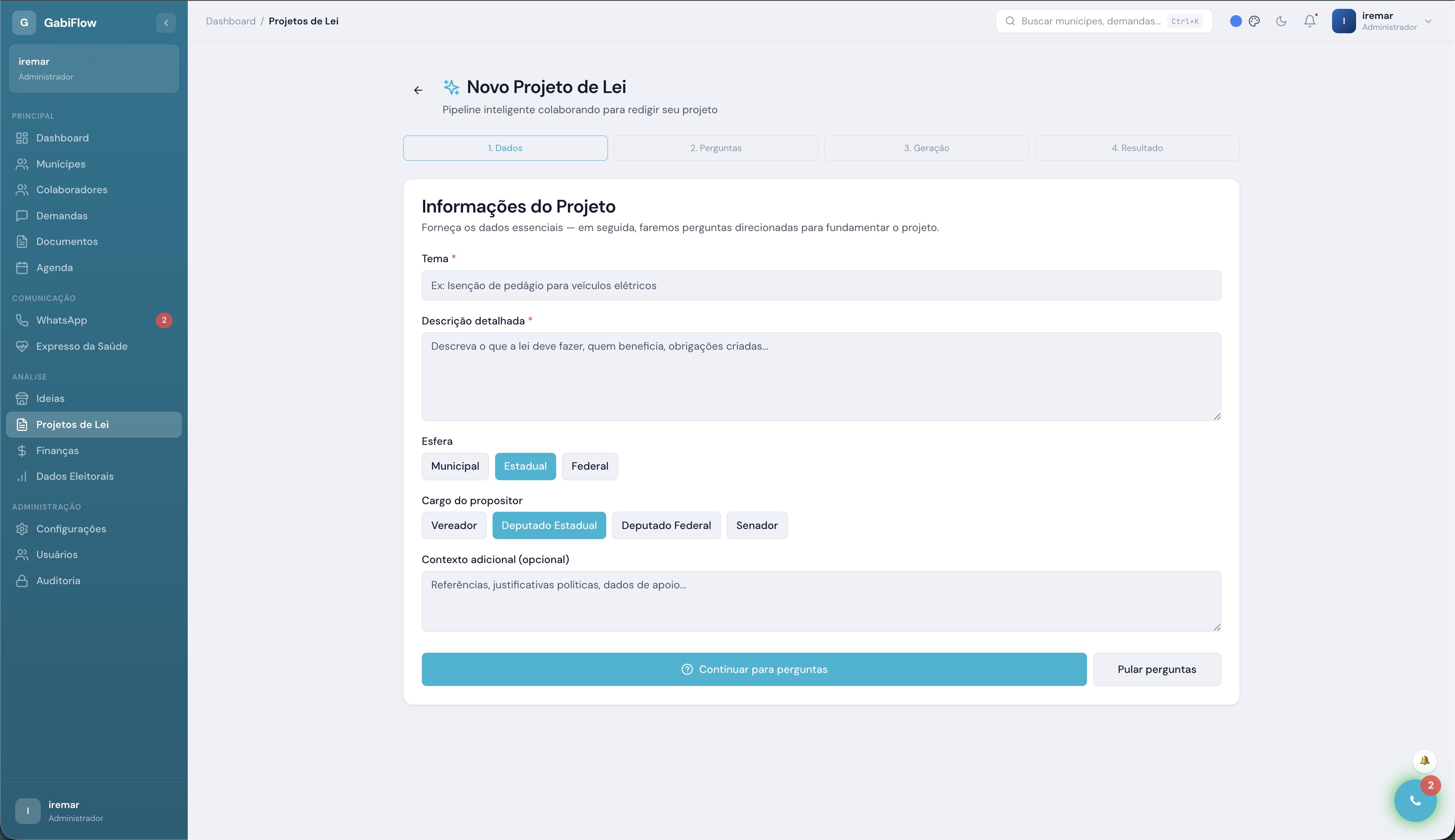The image size is (1455, 840).
Task: Click the user avatar in top bar
Action: [1343, 21]
